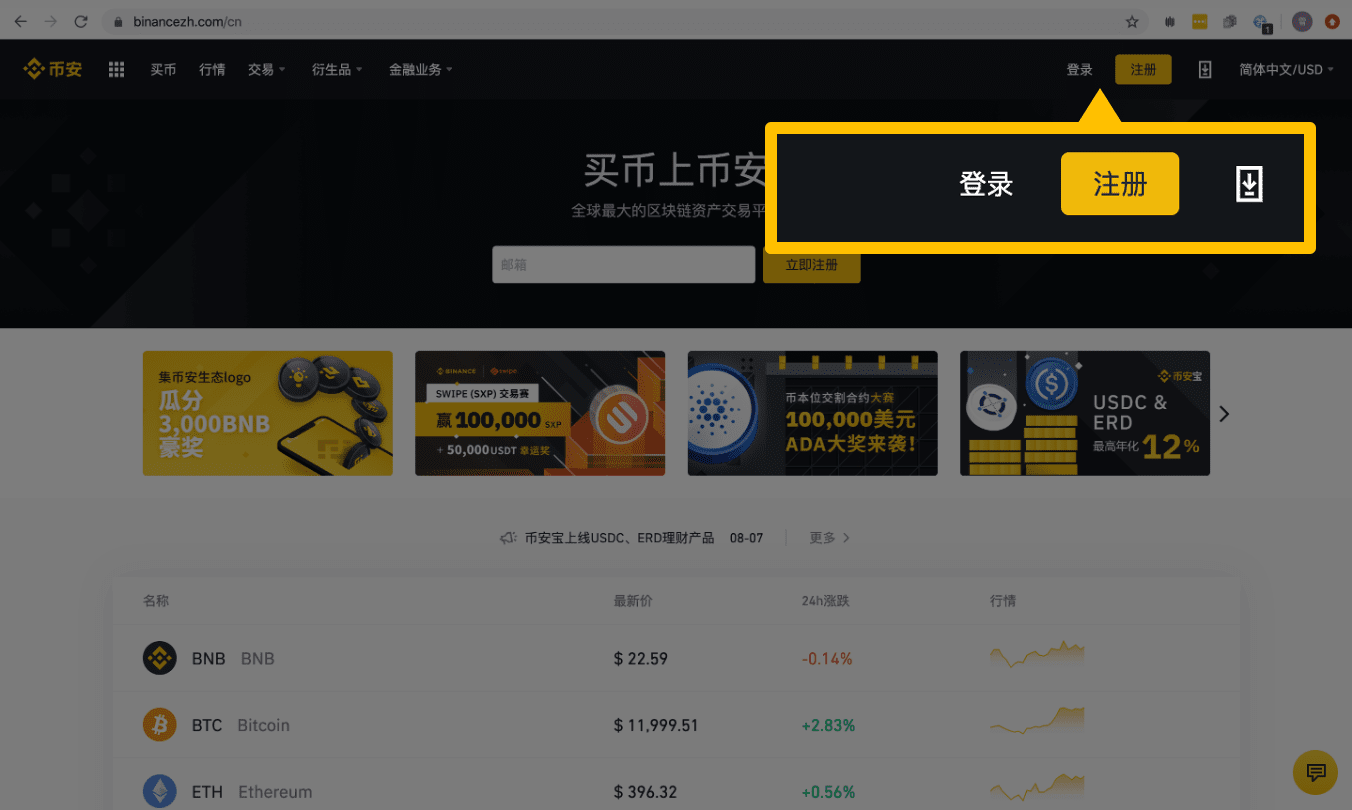This screenshot has width=1352, height=810.
Task: Click the 08-07 announcement date
Action: tap(746, 538)
